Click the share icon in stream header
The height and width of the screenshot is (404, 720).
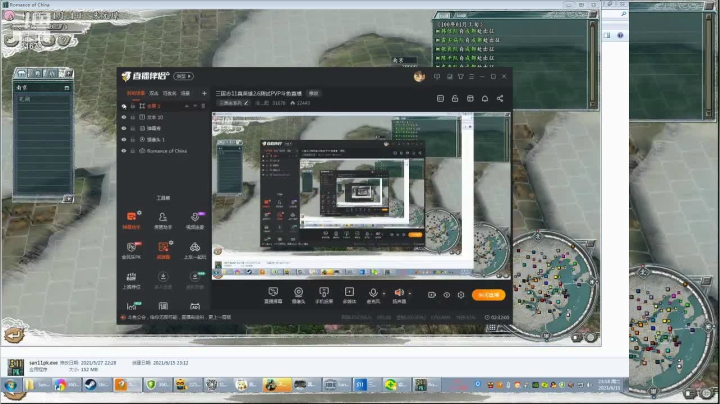tap(500, 98)
